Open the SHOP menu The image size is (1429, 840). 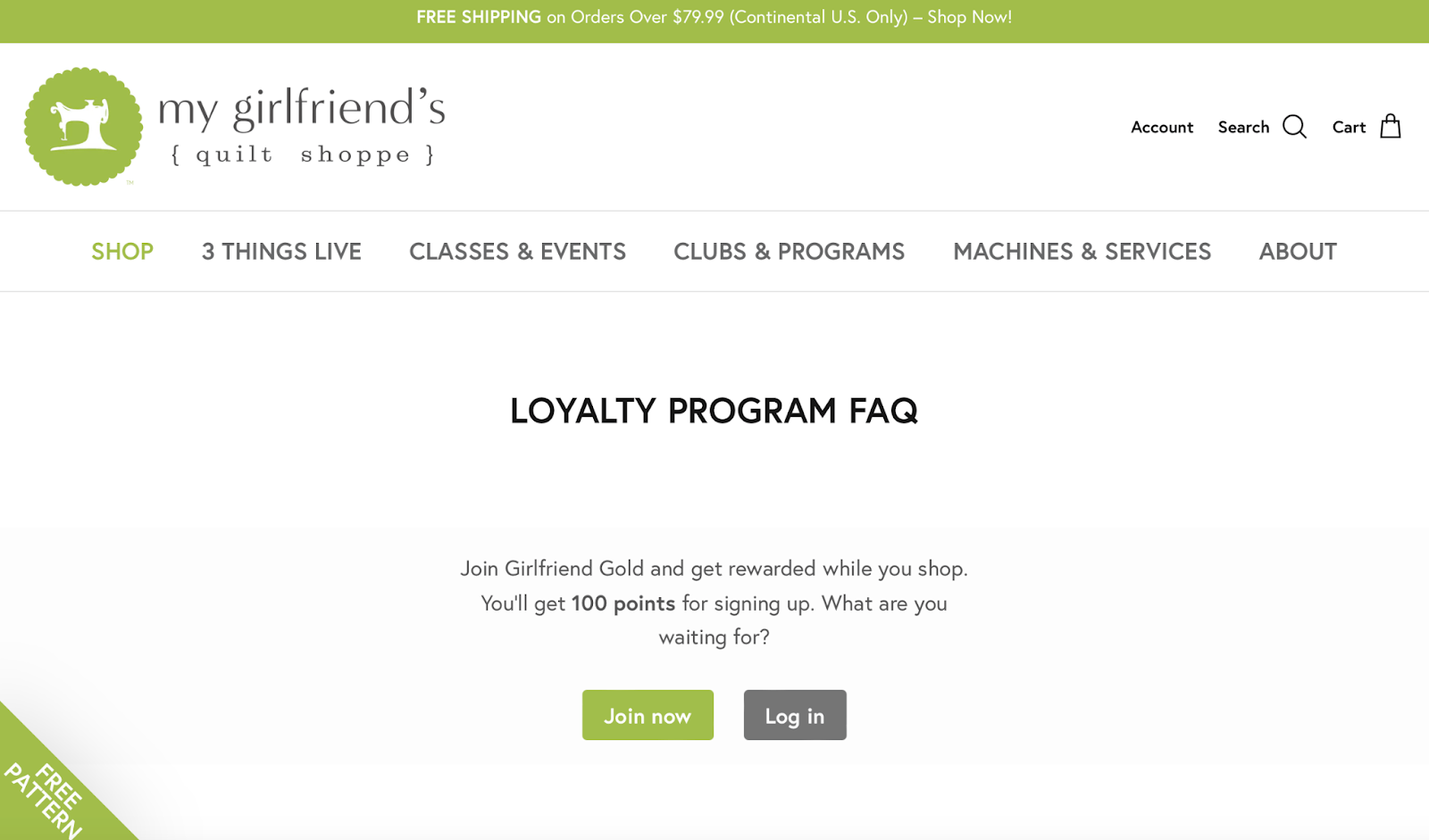click(122, 252)
